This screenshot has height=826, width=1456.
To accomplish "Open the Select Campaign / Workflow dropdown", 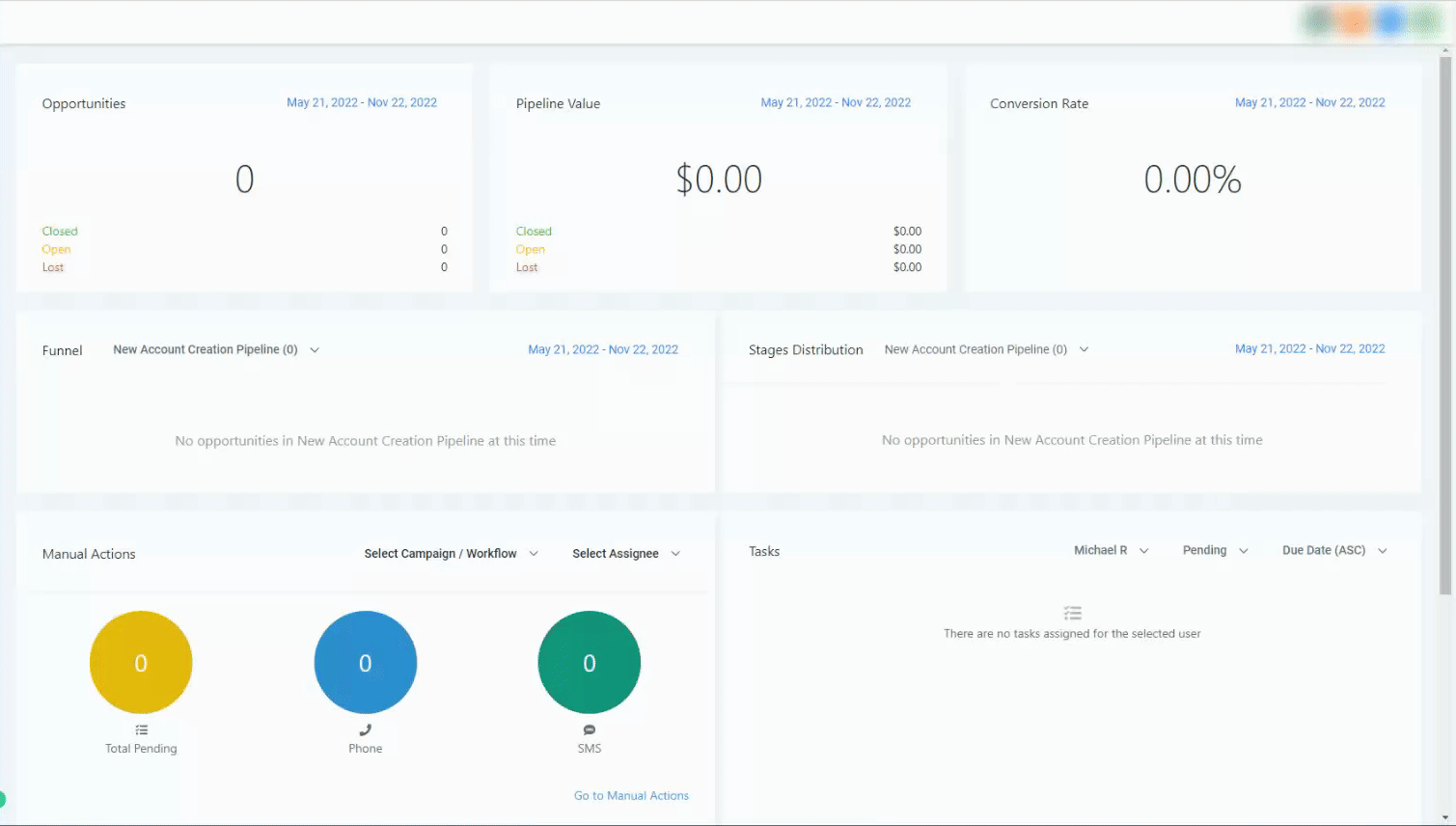I will [451, 553].
